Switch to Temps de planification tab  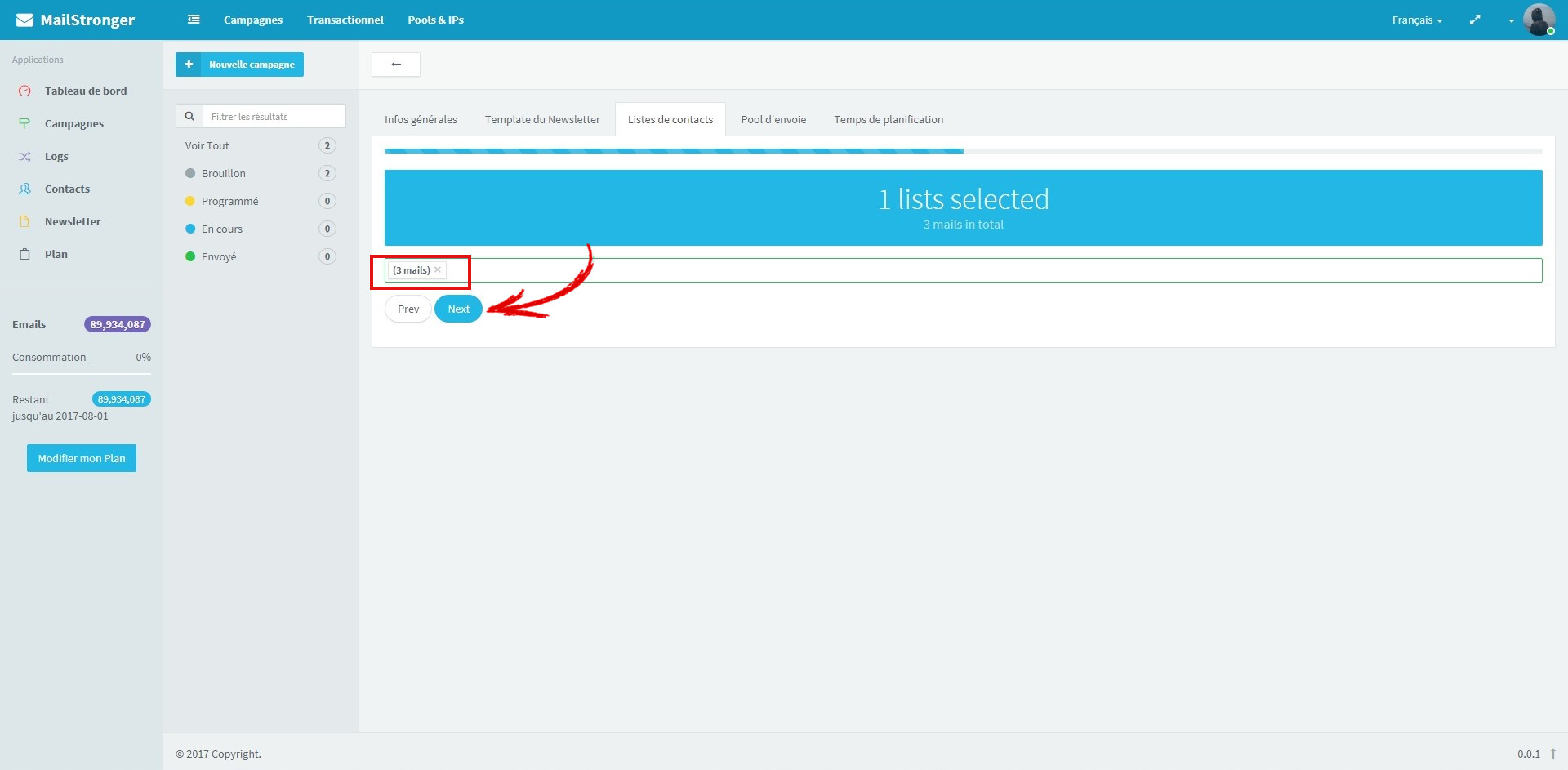click(x=889, y=119)
